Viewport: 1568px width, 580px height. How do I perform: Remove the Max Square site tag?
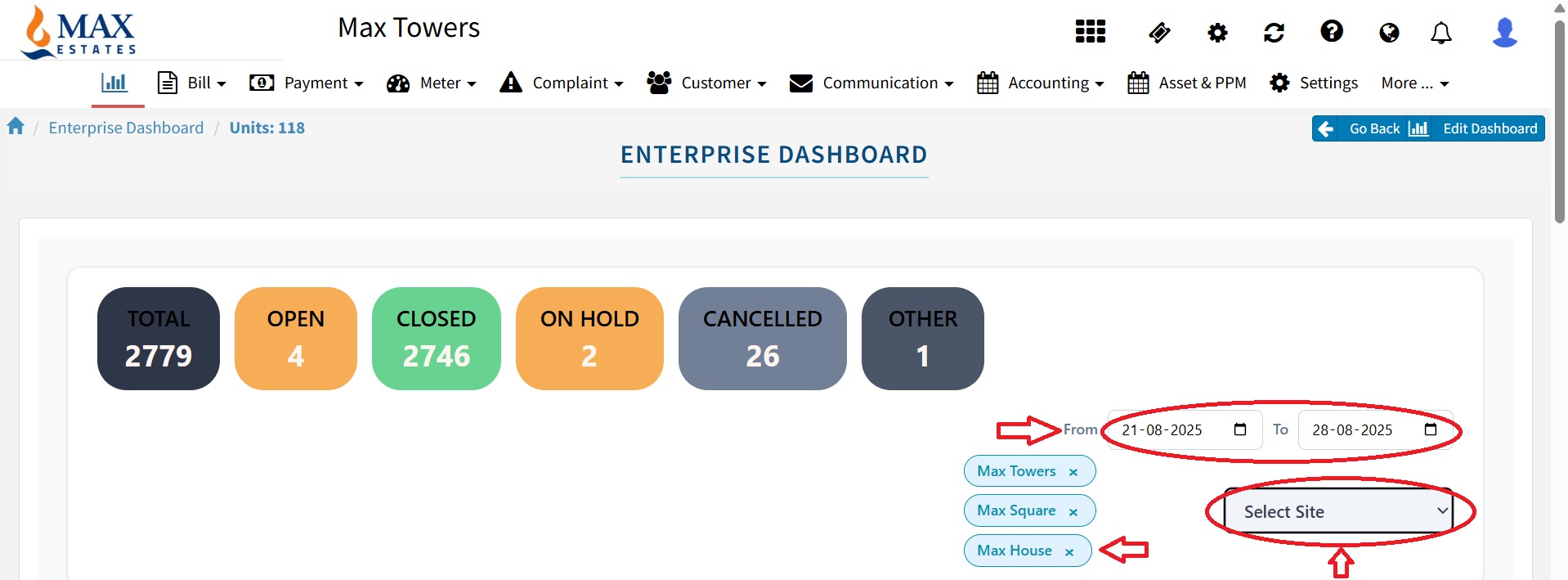coord(1073,511)
